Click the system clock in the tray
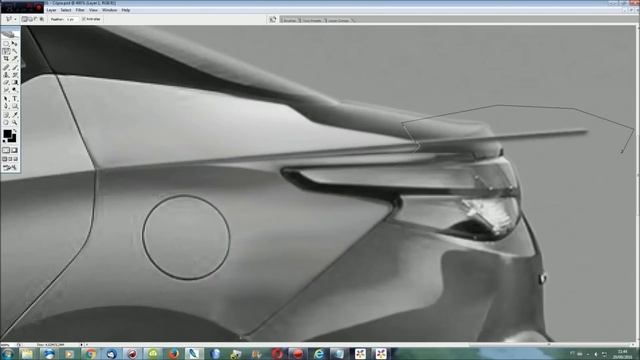Image resolution: width=640 pixels, height=360 pixels. coord(622,354)
